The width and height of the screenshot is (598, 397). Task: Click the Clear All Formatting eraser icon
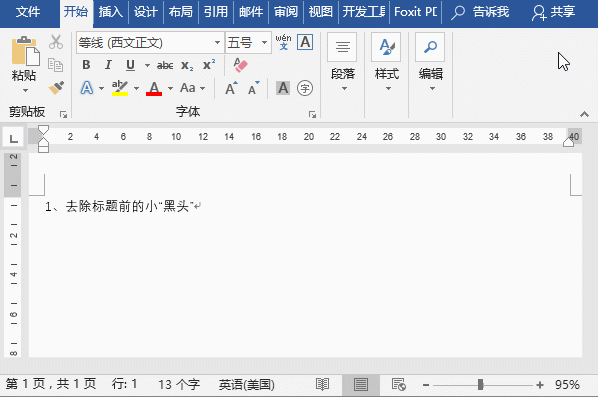pyautogui.click(x=240, y=65)
